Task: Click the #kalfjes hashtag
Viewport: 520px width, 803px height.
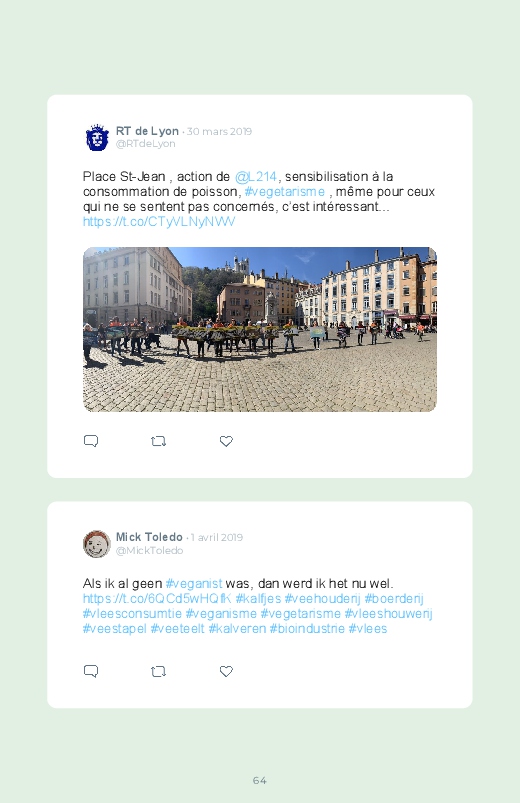Action: pos(258,598)
